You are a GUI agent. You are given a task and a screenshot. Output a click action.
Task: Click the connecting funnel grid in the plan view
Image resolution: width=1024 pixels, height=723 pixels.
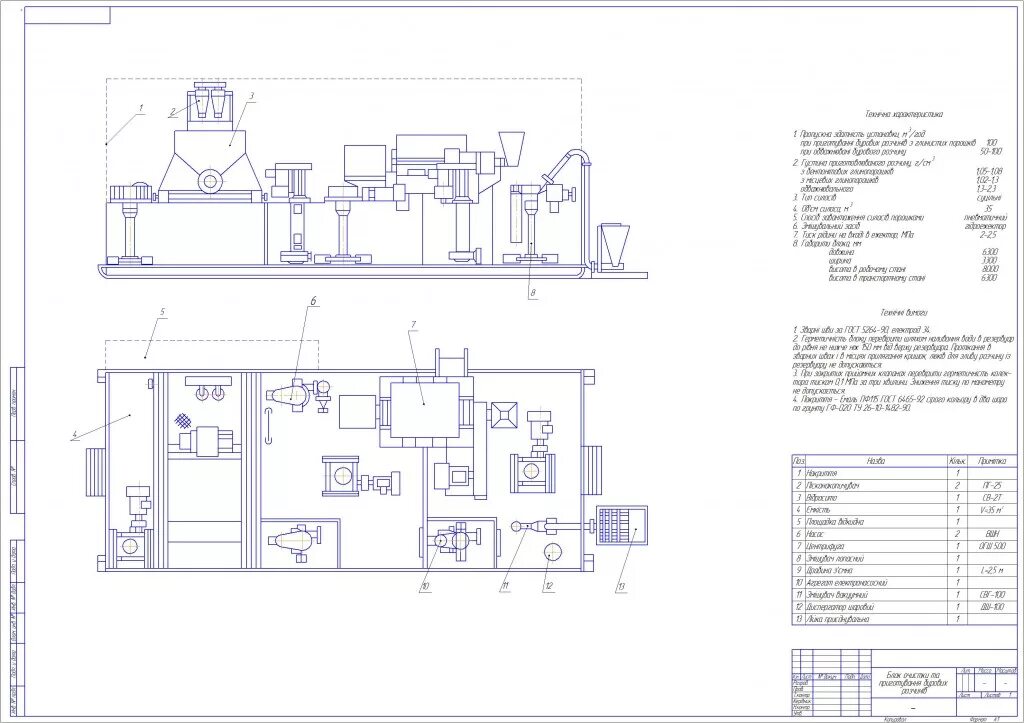(x=622, y=524)
